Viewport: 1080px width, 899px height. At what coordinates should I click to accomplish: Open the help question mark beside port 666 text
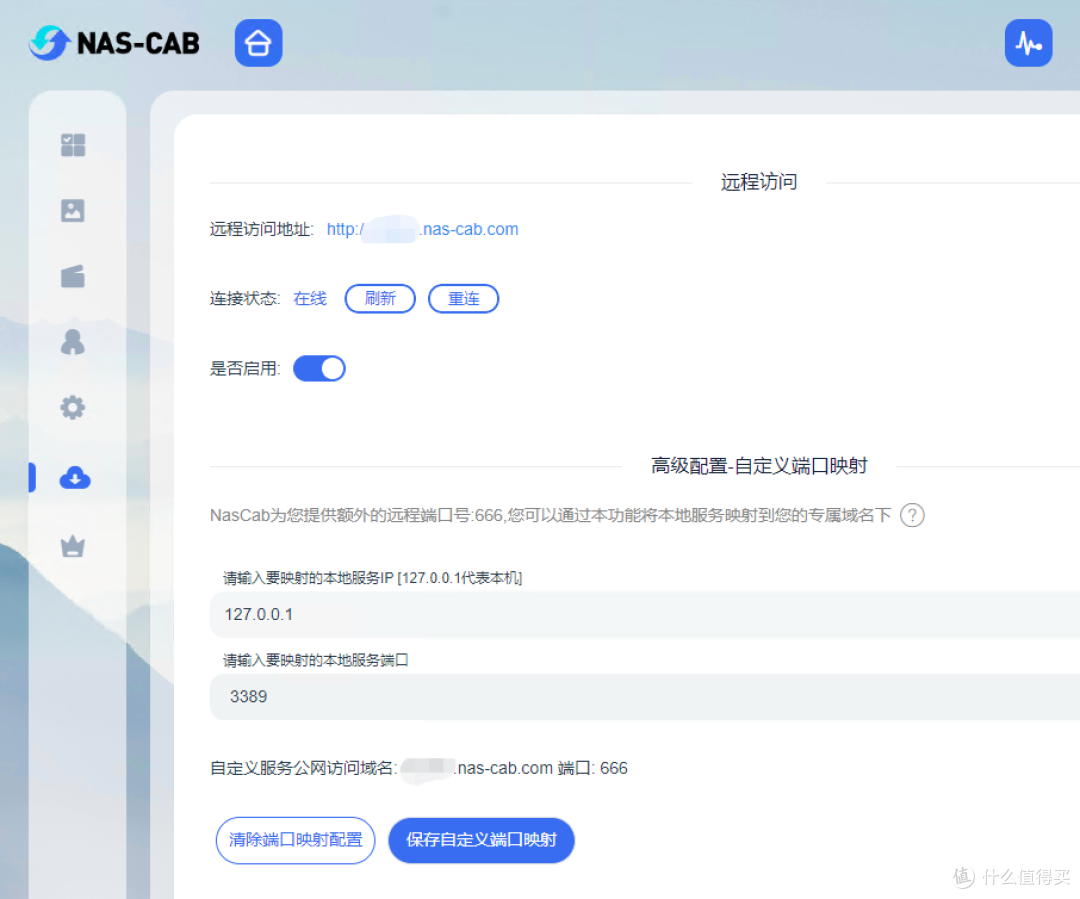(x=910, y=516)
